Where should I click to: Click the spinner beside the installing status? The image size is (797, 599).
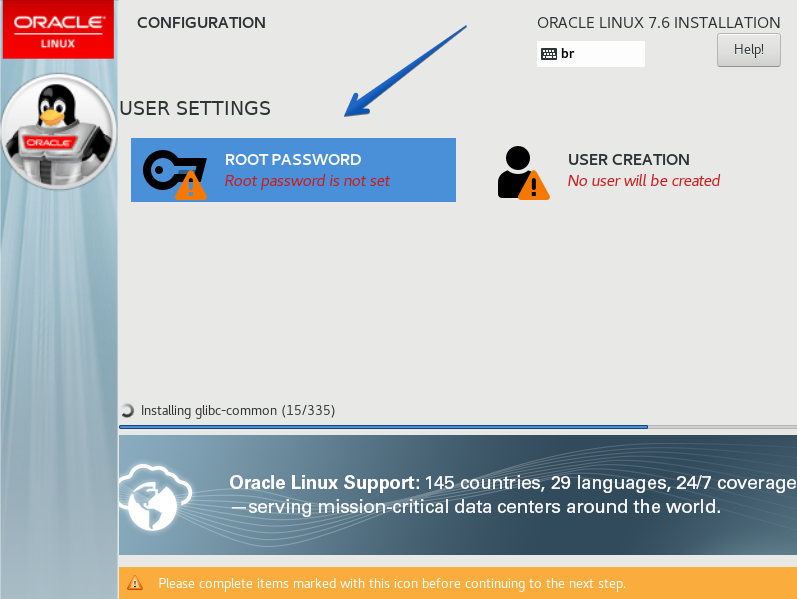(x=127, y=410)
